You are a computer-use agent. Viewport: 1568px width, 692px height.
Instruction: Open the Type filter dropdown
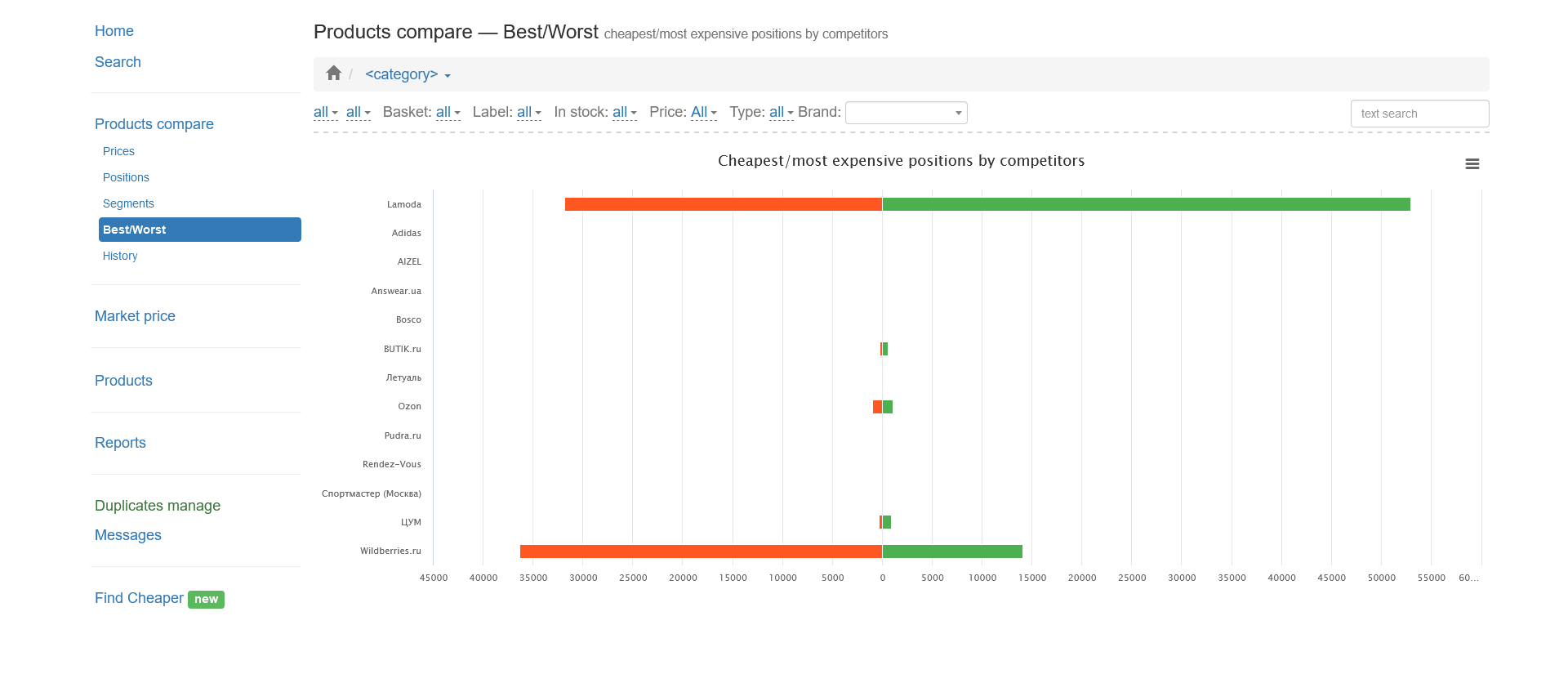[x=782, y=112]
